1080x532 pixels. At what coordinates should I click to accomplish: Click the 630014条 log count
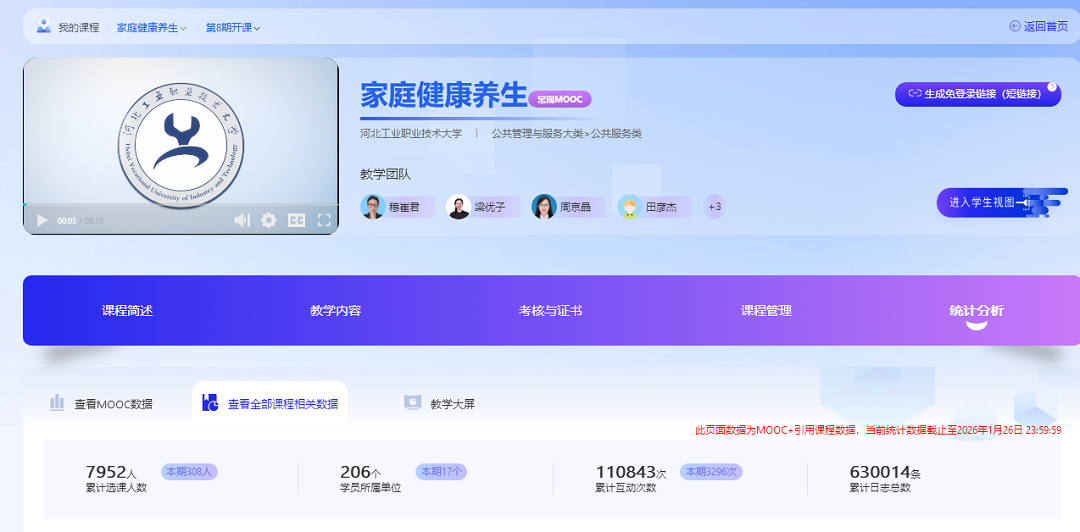tap(886, 472)
